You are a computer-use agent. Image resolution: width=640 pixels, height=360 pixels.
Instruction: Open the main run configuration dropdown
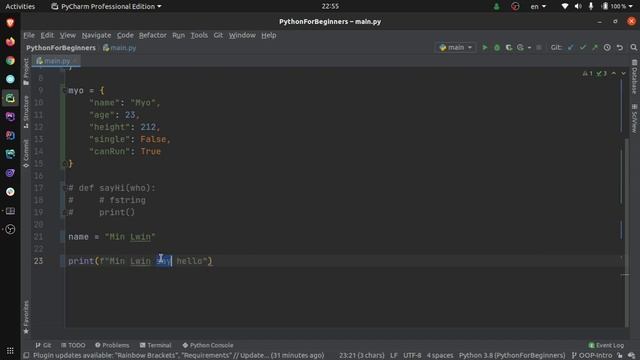click(456, 48)
